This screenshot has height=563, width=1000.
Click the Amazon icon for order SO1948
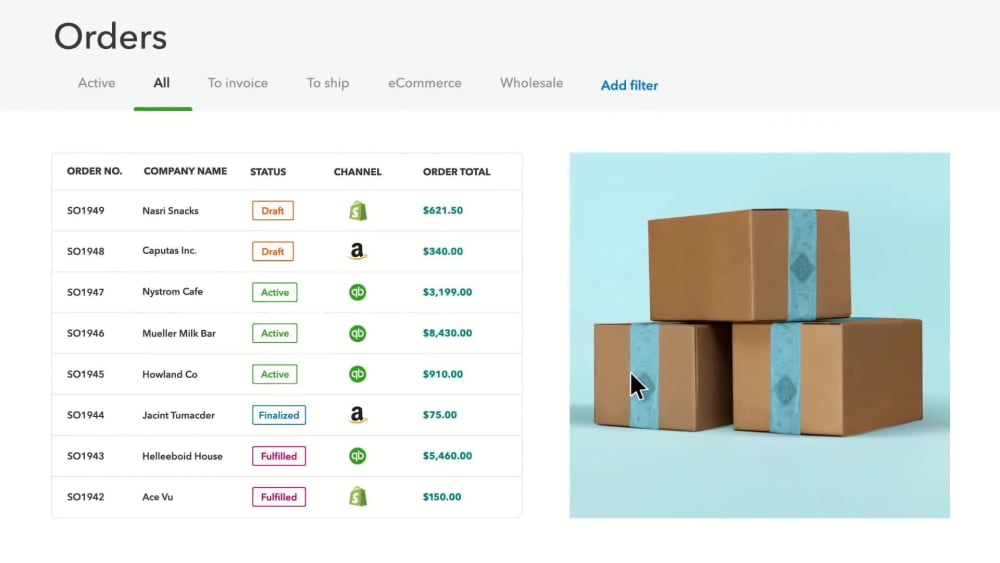click(358, 251)
